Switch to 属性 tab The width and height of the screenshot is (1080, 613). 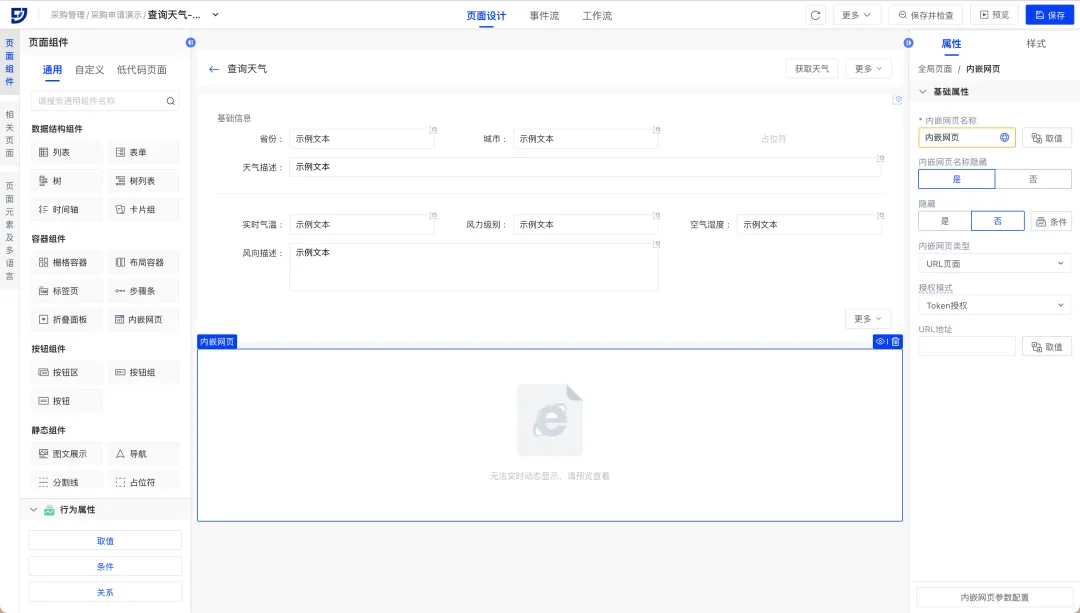pyautogui.click(x=951, y=43)
